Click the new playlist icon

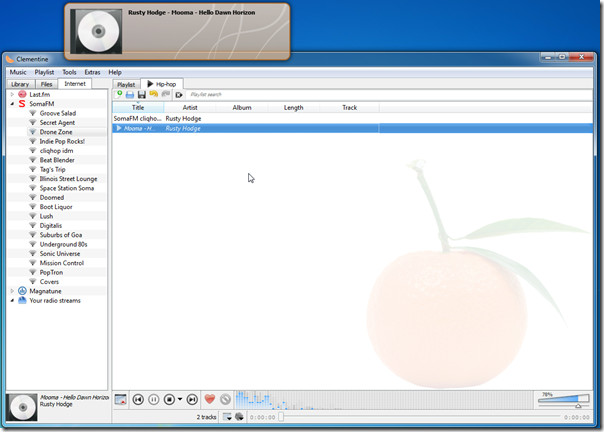pyautogui.click(x=119, y=94)
